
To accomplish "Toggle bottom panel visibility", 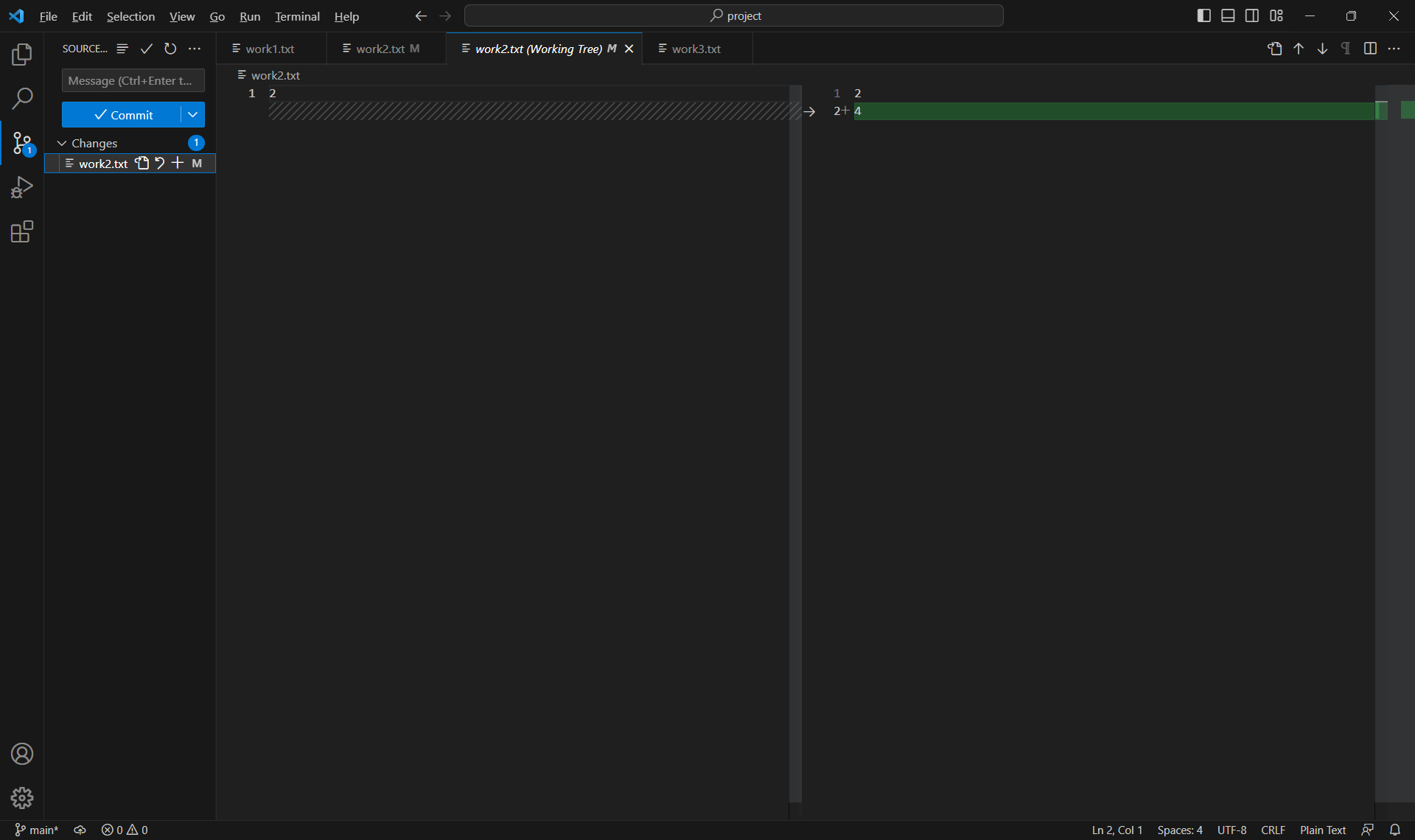I will click(1228, 15).
